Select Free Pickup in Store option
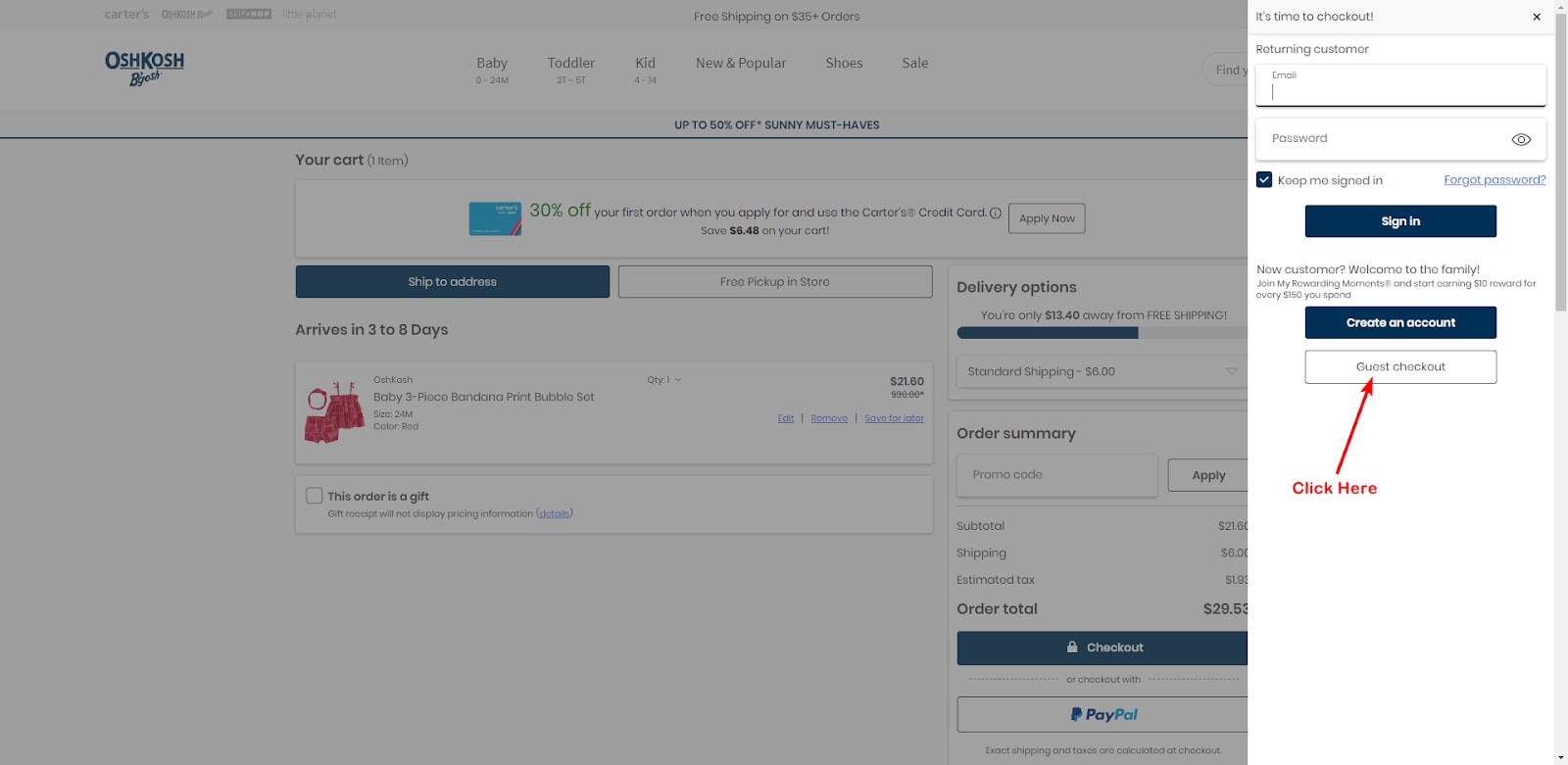The image size is (1568, 765). point(775,282)
